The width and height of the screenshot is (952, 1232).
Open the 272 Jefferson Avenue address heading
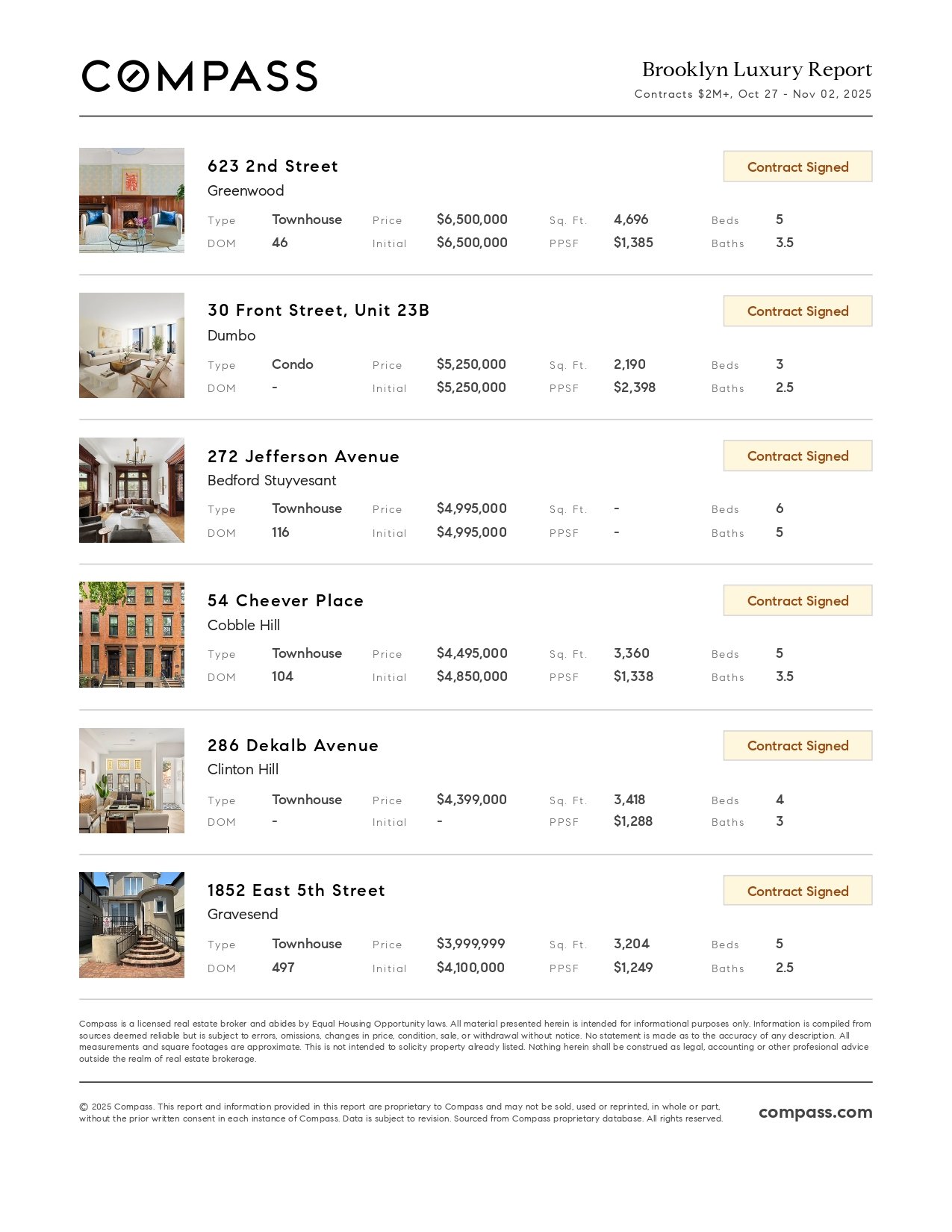[303, 456]
